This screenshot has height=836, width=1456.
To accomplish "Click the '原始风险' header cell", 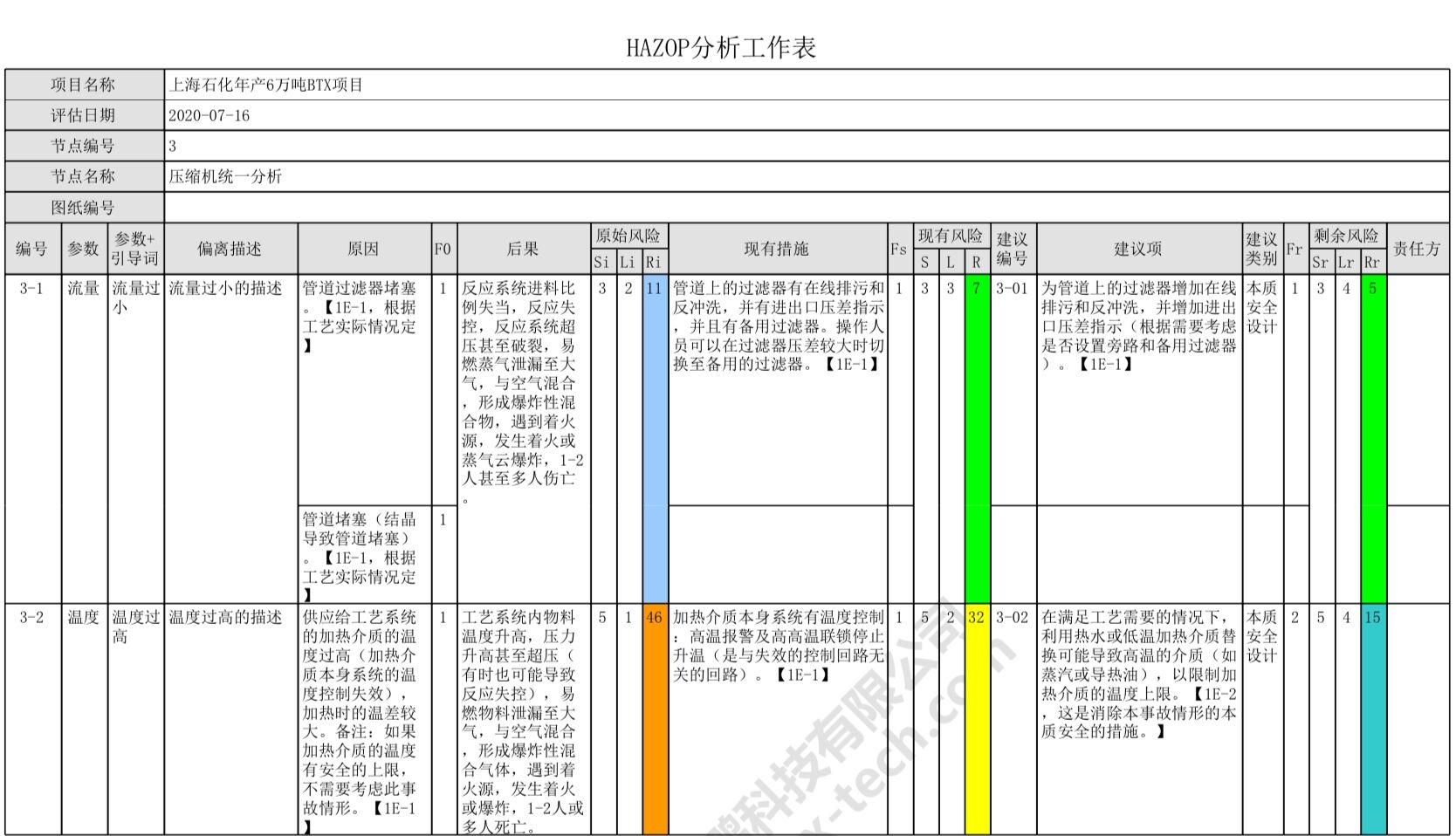I will tap(628, 236).
